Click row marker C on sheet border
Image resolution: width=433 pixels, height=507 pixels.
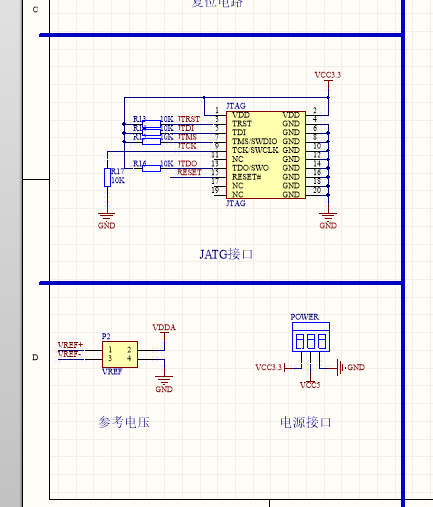pos(35,10)
